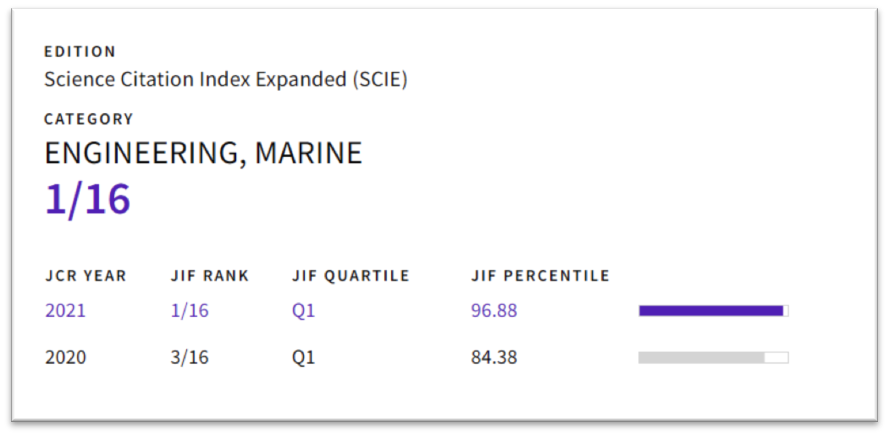Click the JIF PERCENTILE column header
This screenshot has height=436, width=889.
540,276
